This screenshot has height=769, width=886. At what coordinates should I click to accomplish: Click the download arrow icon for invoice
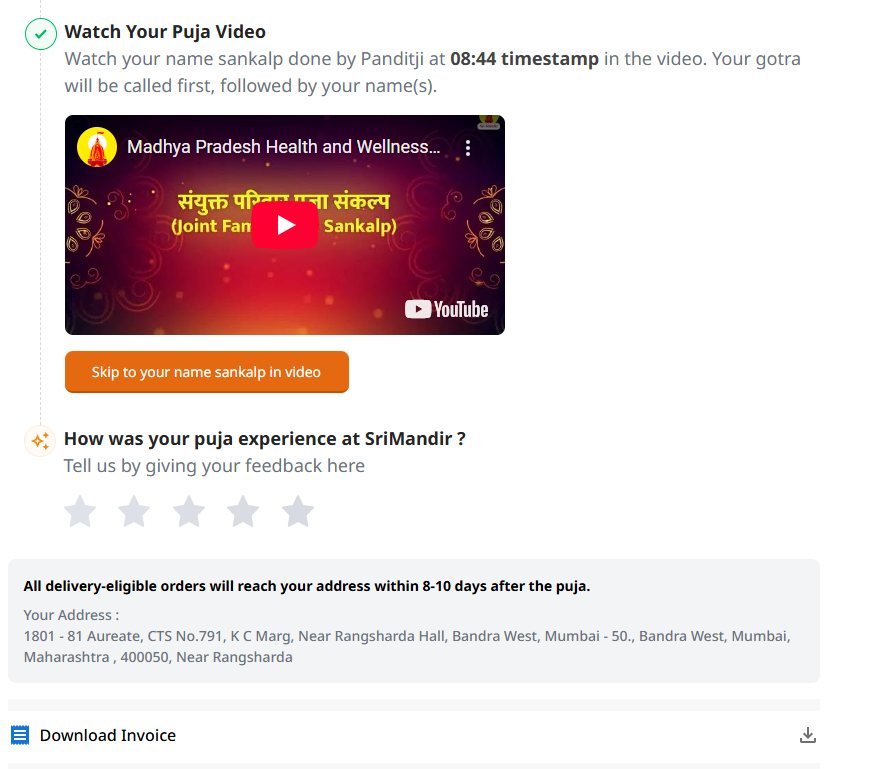point(808,735)
